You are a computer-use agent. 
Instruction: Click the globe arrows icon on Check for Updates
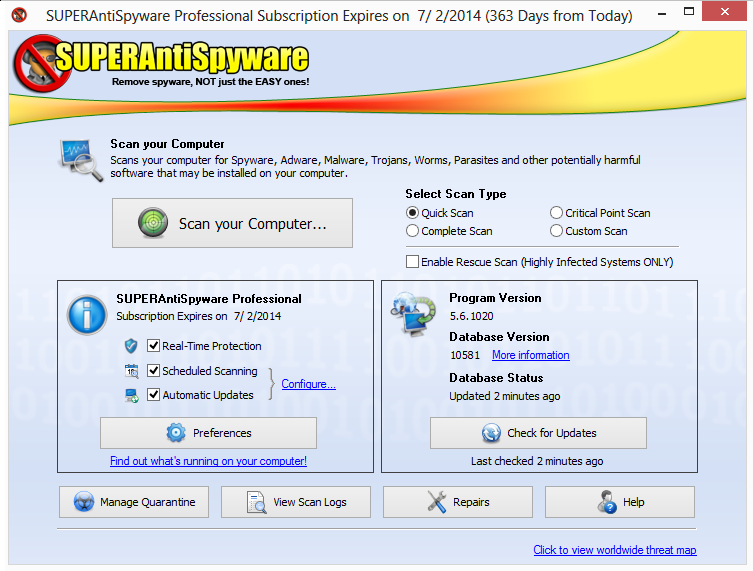click(x=491, y=433)
